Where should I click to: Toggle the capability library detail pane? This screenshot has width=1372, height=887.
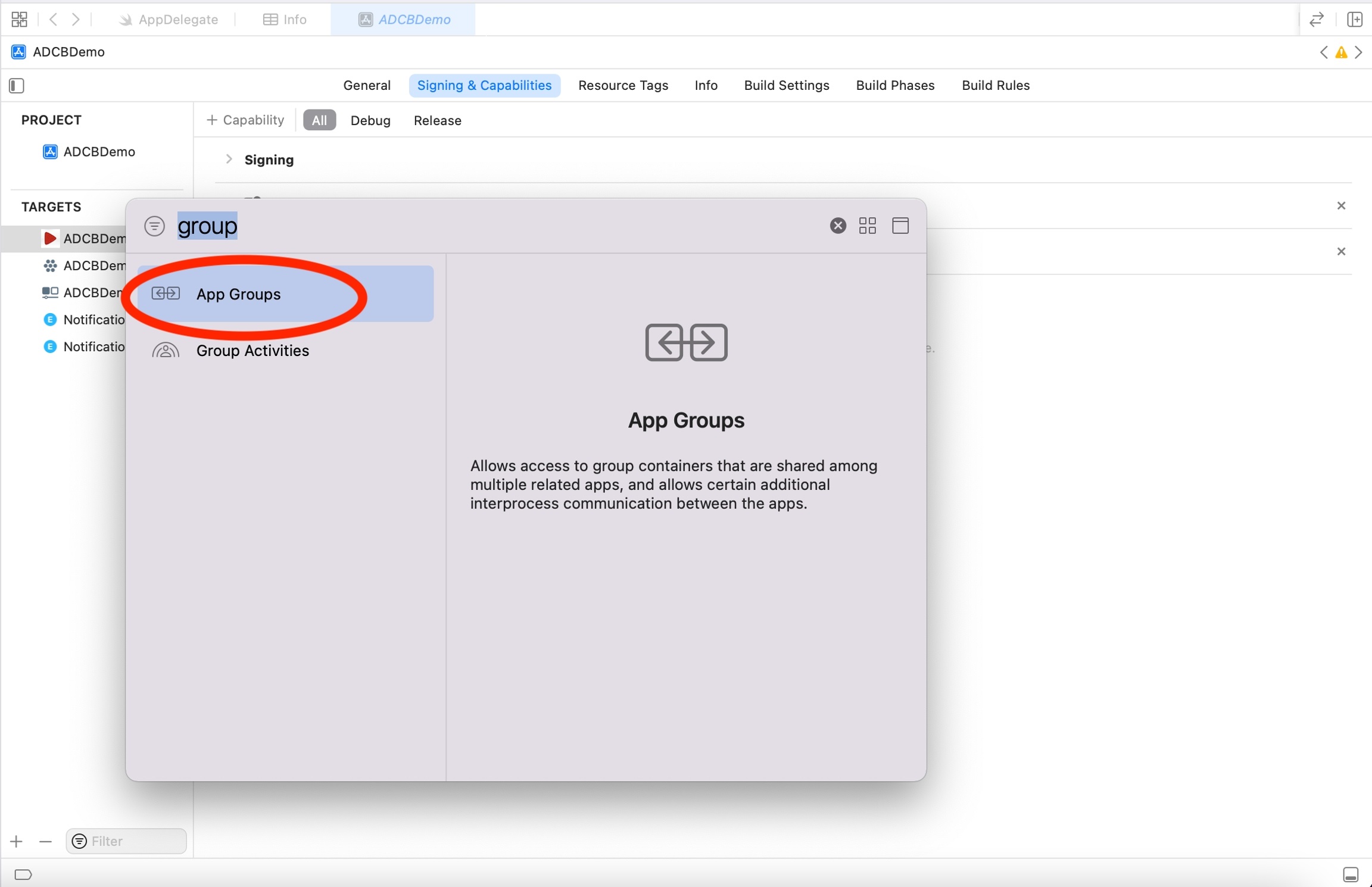tap(900, 226)
